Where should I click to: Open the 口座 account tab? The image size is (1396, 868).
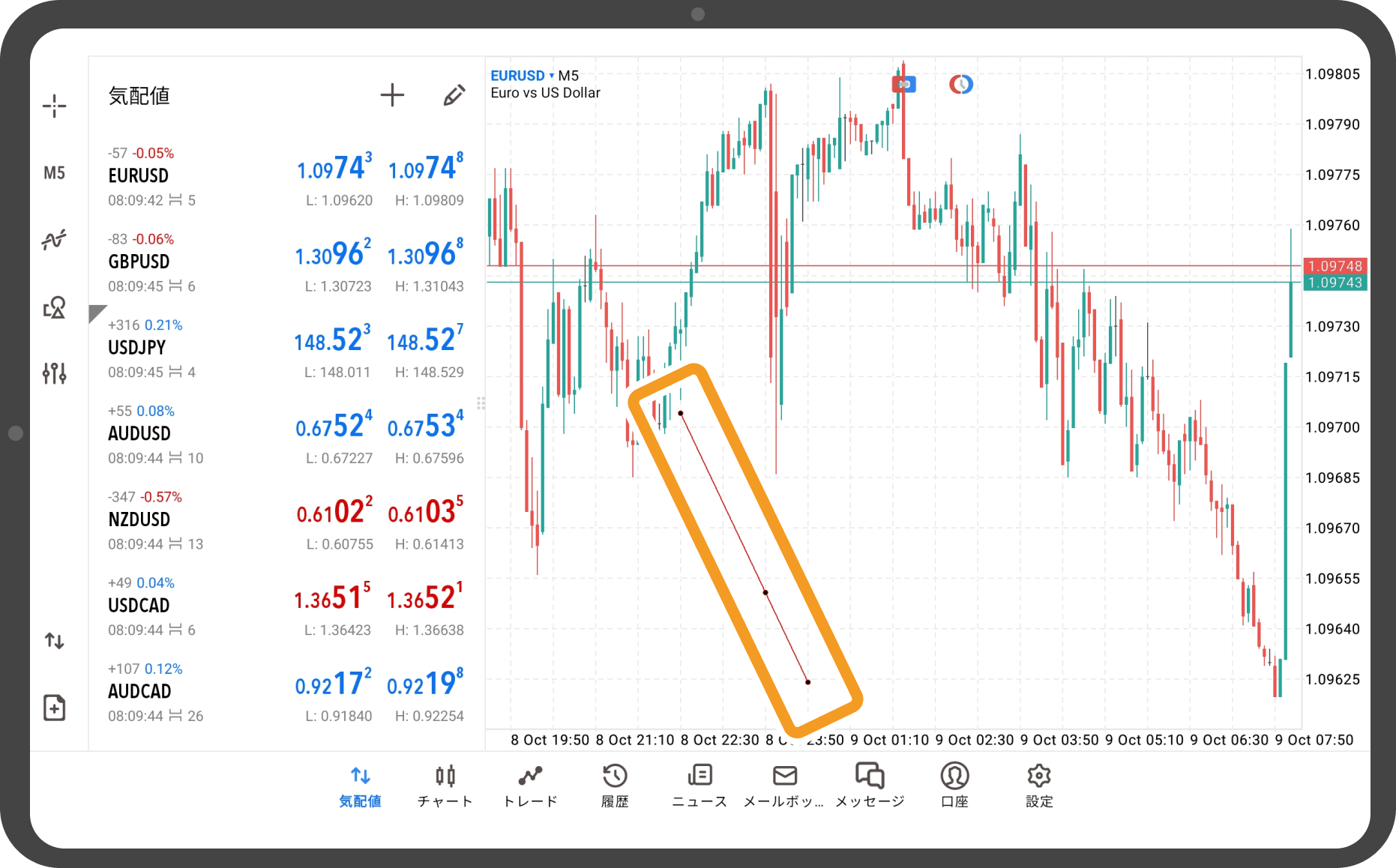coord(954,785)
